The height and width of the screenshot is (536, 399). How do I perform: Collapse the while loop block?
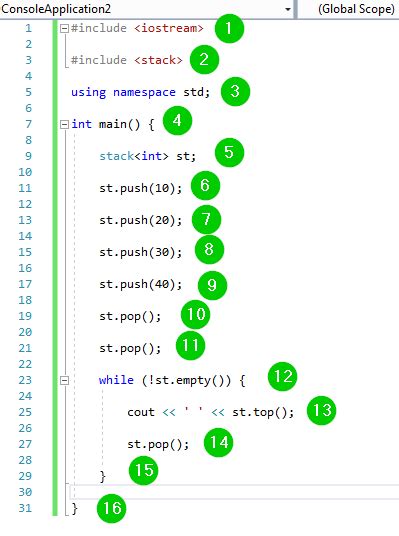point(64,380)
